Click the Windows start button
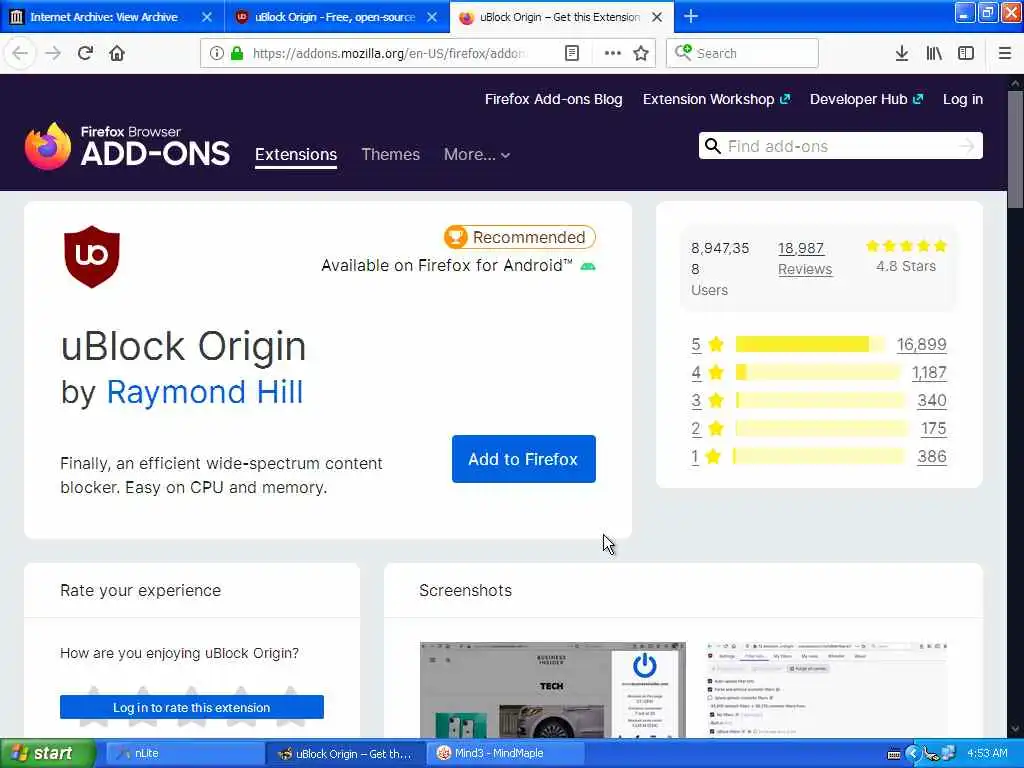This screenshot has height=768, width=1024. click(47, 753)
